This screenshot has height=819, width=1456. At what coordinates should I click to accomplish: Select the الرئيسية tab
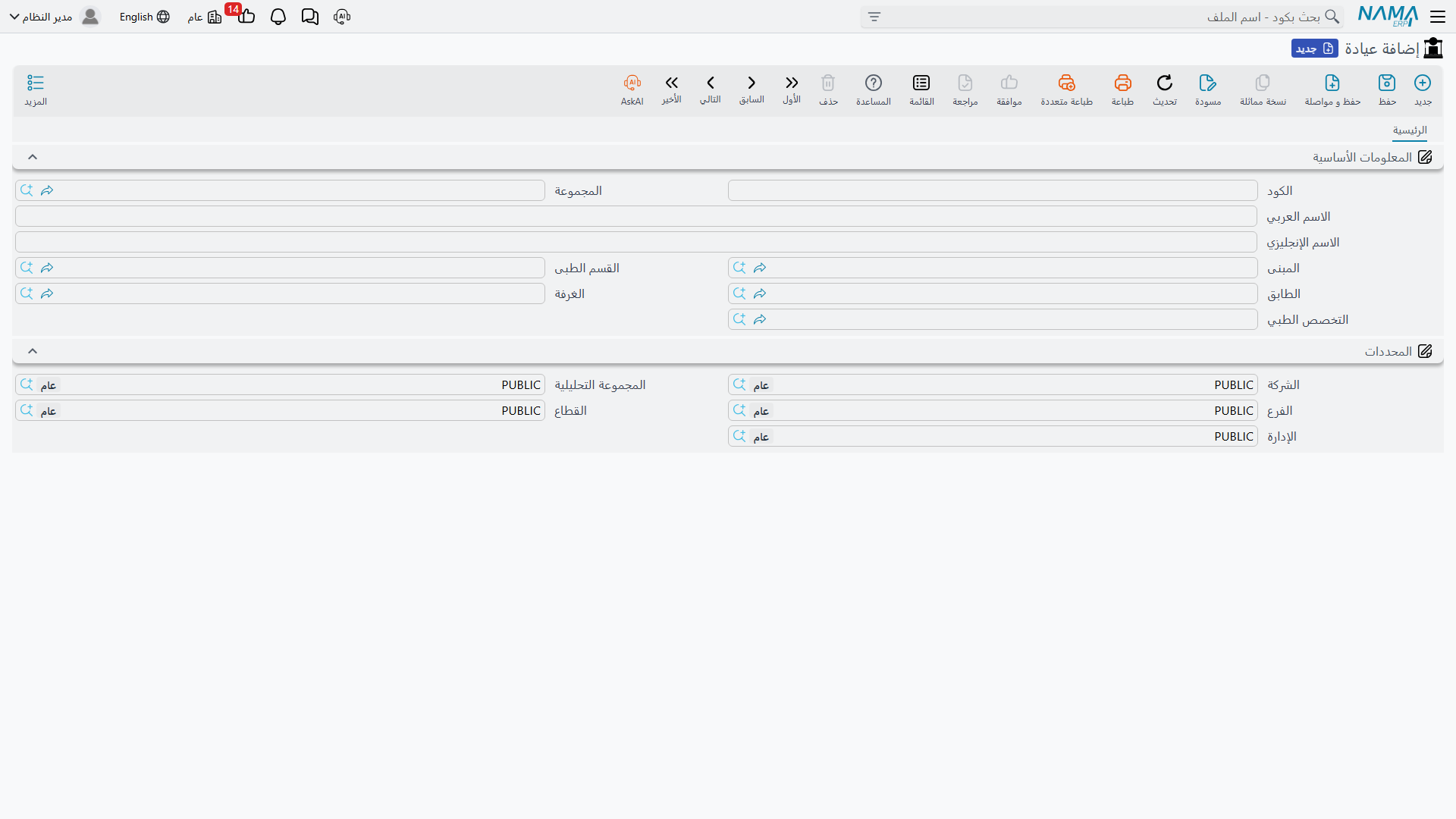pos(1410,130)
